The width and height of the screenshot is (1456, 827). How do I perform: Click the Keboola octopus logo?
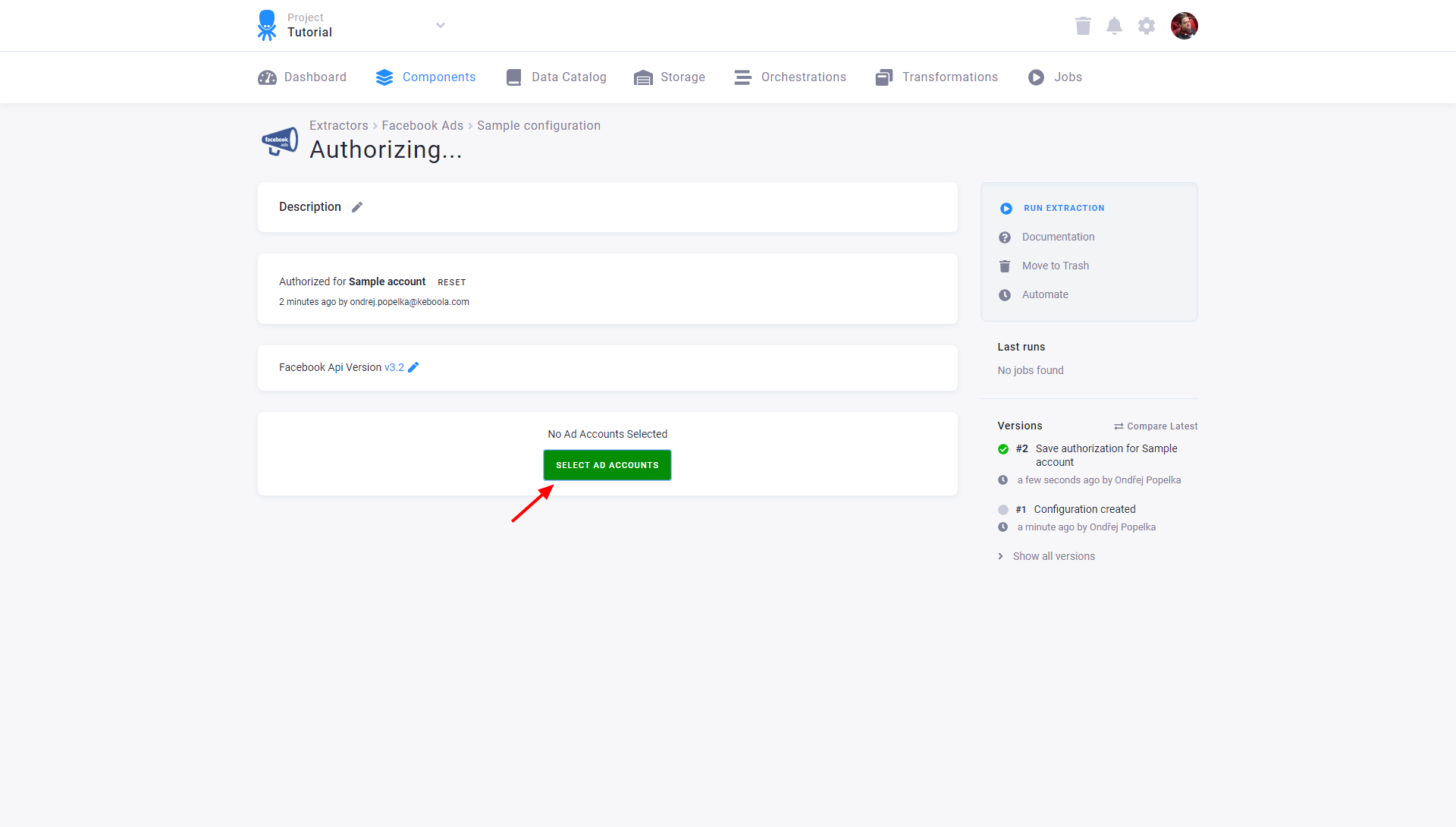(267, 25)
